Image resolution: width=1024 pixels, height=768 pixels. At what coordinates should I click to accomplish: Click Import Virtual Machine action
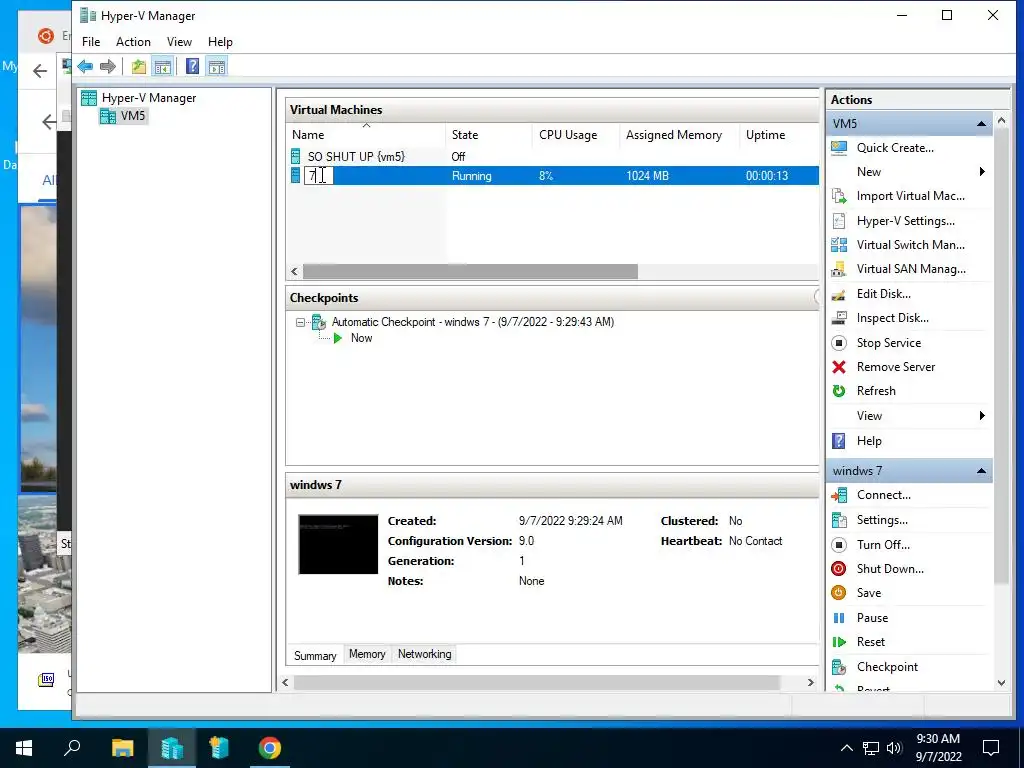tap(910, 196)
